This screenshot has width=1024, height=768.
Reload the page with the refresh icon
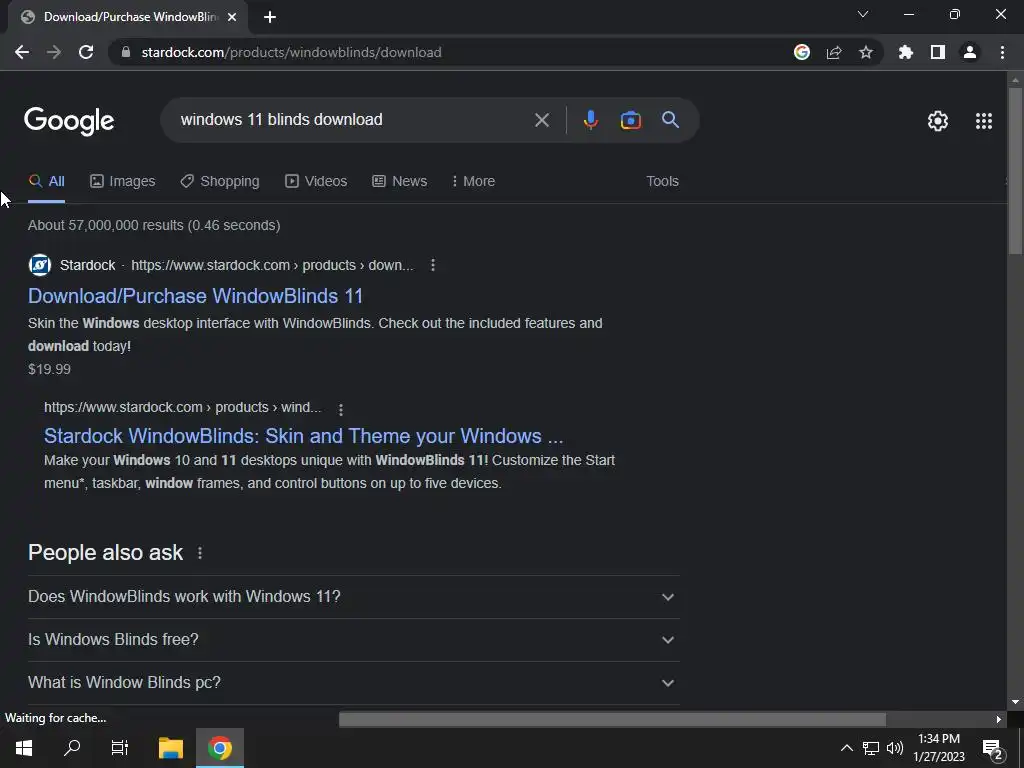(86, 52)
